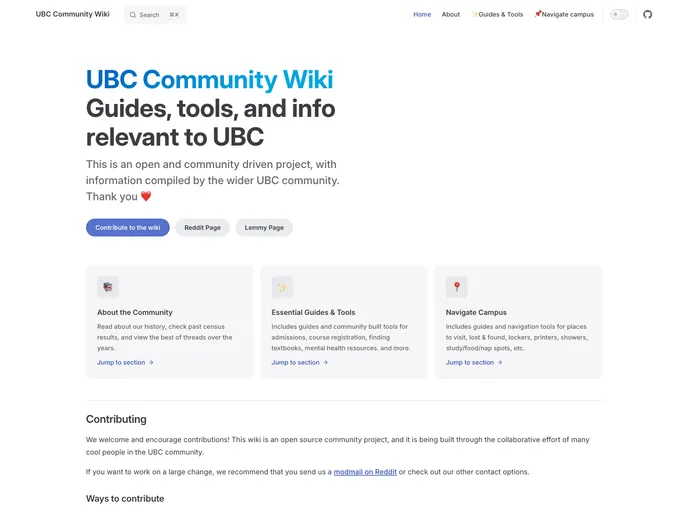
Task: Go to the Home nav item
Action: tap(422, 14)
